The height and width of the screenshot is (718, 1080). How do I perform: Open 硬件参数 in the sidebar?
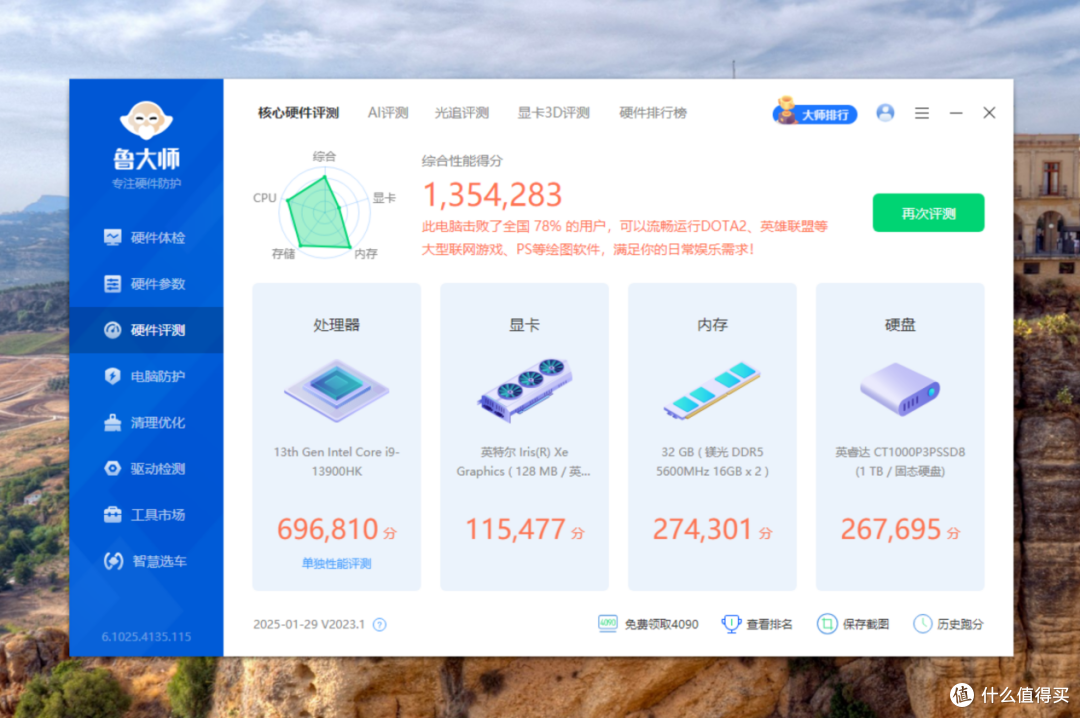[146, 284]
